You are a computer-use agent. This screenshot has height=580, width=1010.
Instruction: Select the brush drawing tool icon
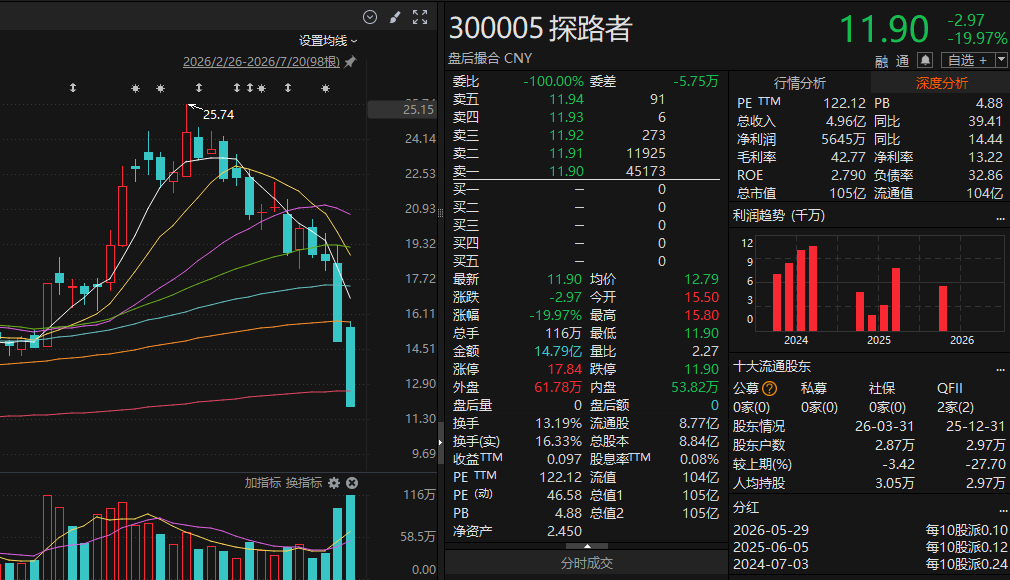pyautogui.click(x=395, y=17)
